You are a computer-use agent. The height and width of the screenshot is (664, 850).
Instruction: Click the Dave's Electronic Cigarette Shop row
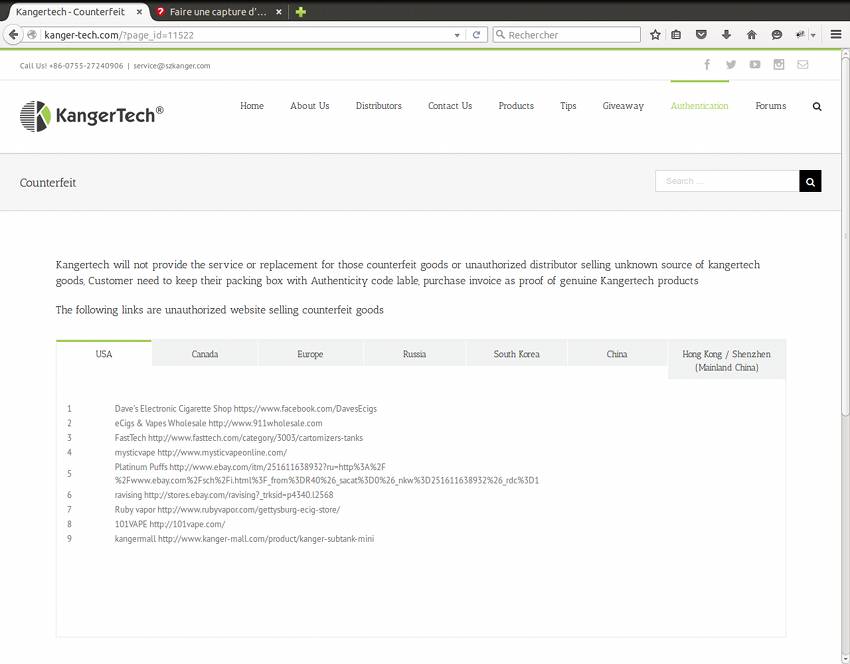(x=246, y=409)
